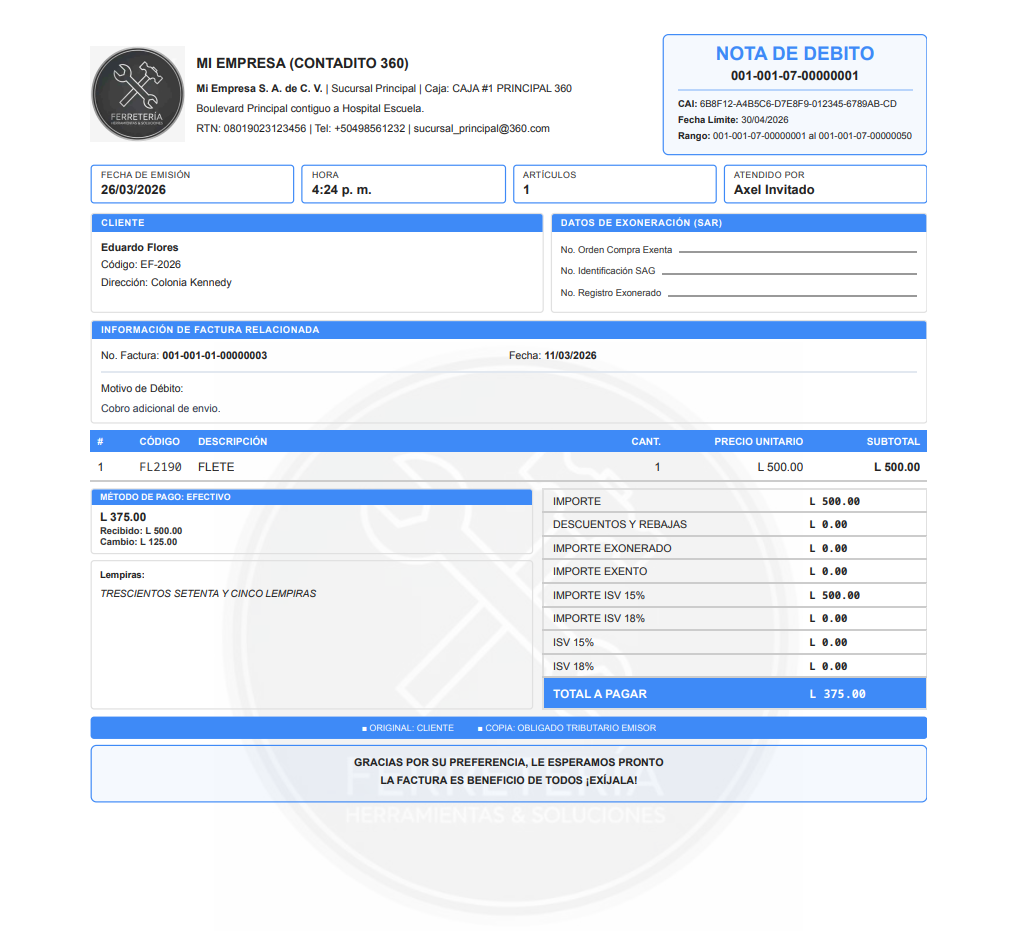Click the PRECIO UNITARIO column header
Viewport: 1017px width, 933px height.
(x=758, y=442)
